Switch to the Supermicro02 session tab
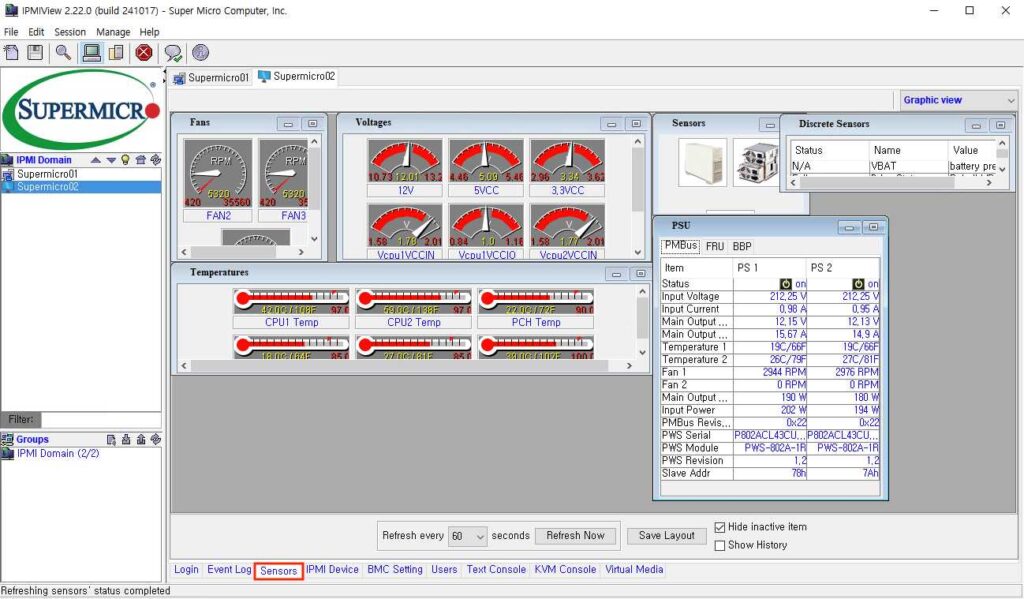 click(x=296, y=76)
